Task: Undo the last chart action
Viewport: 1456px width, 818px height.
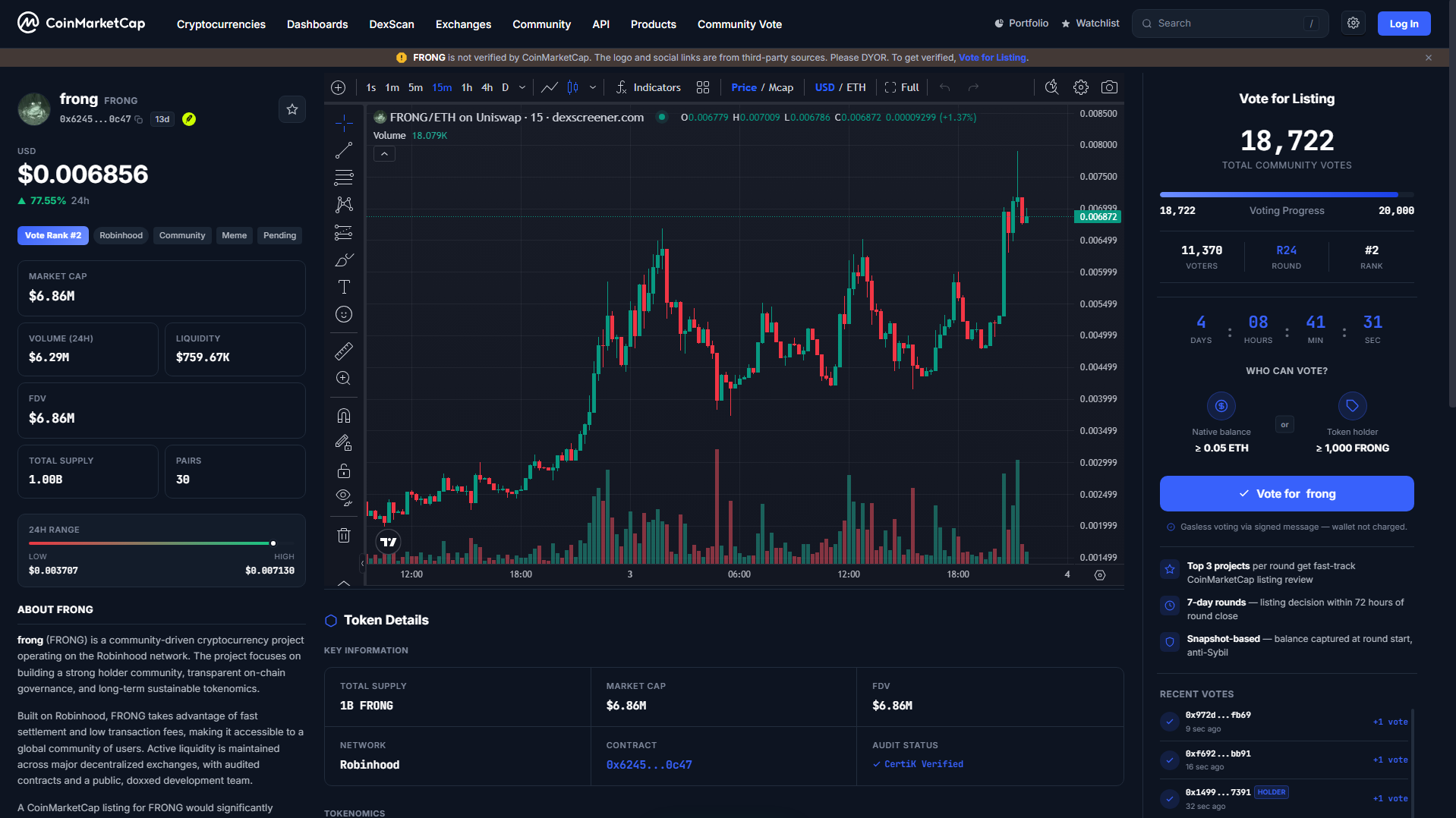Action: tap(944, 87)
